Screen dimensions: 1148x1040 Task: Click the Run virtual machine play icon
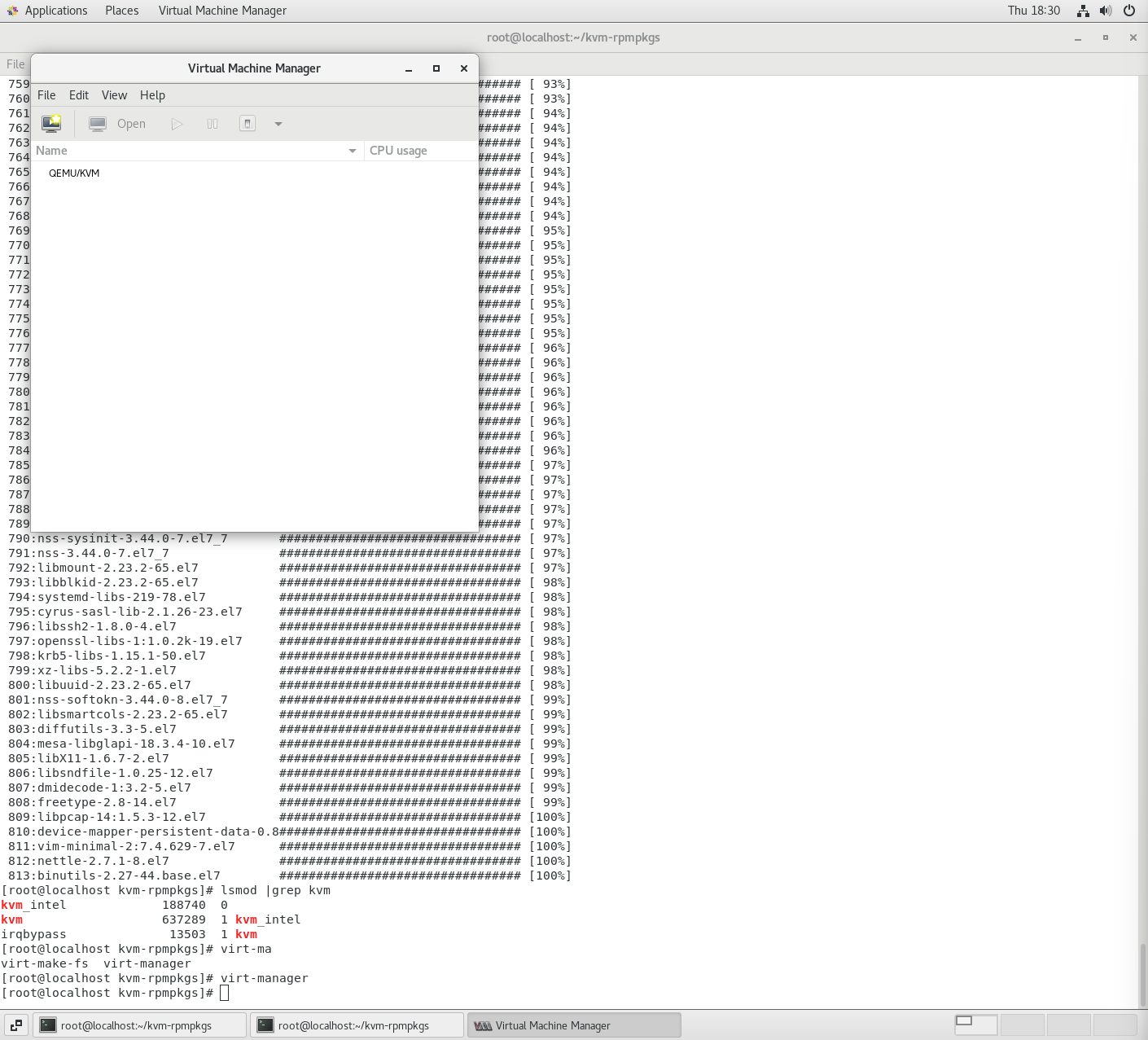(x=177, y=124)
